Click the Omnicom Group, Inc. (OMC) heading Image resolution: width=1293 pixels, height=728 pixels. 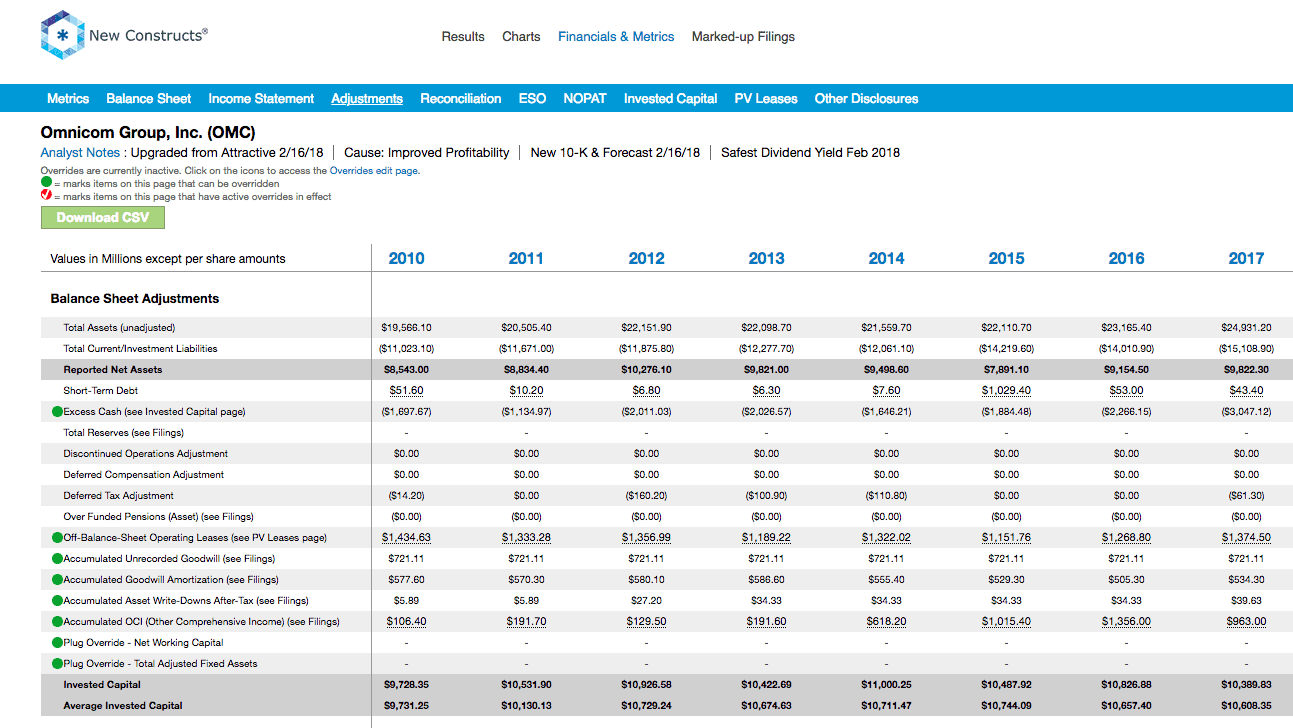point(147,132)
